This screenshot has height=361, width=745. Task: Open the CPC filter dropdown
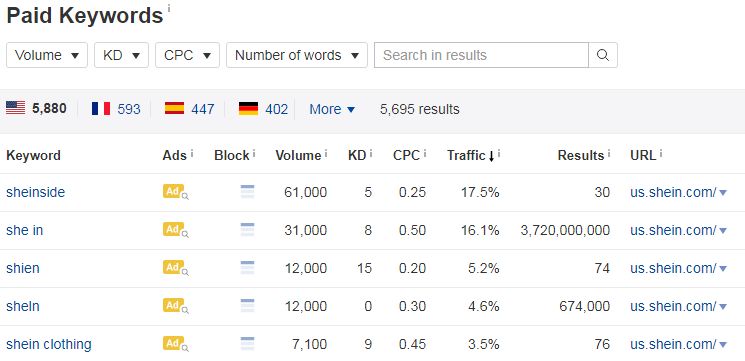click(x=188, y=55)
